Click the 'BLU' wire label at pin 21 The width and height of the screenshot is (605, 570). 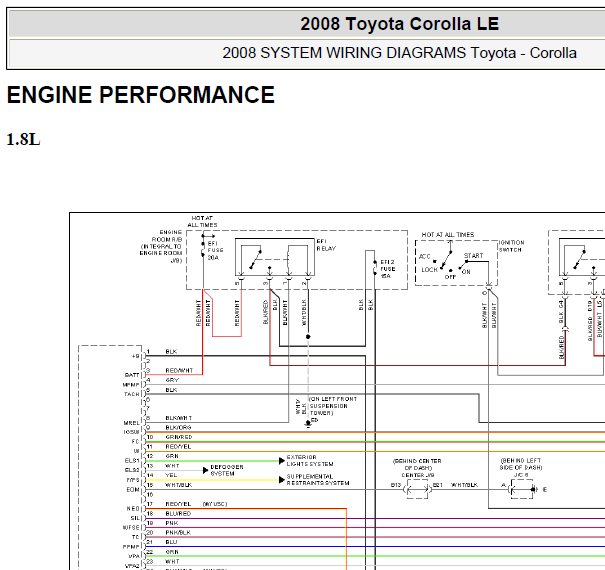click(x=171, y=542)
